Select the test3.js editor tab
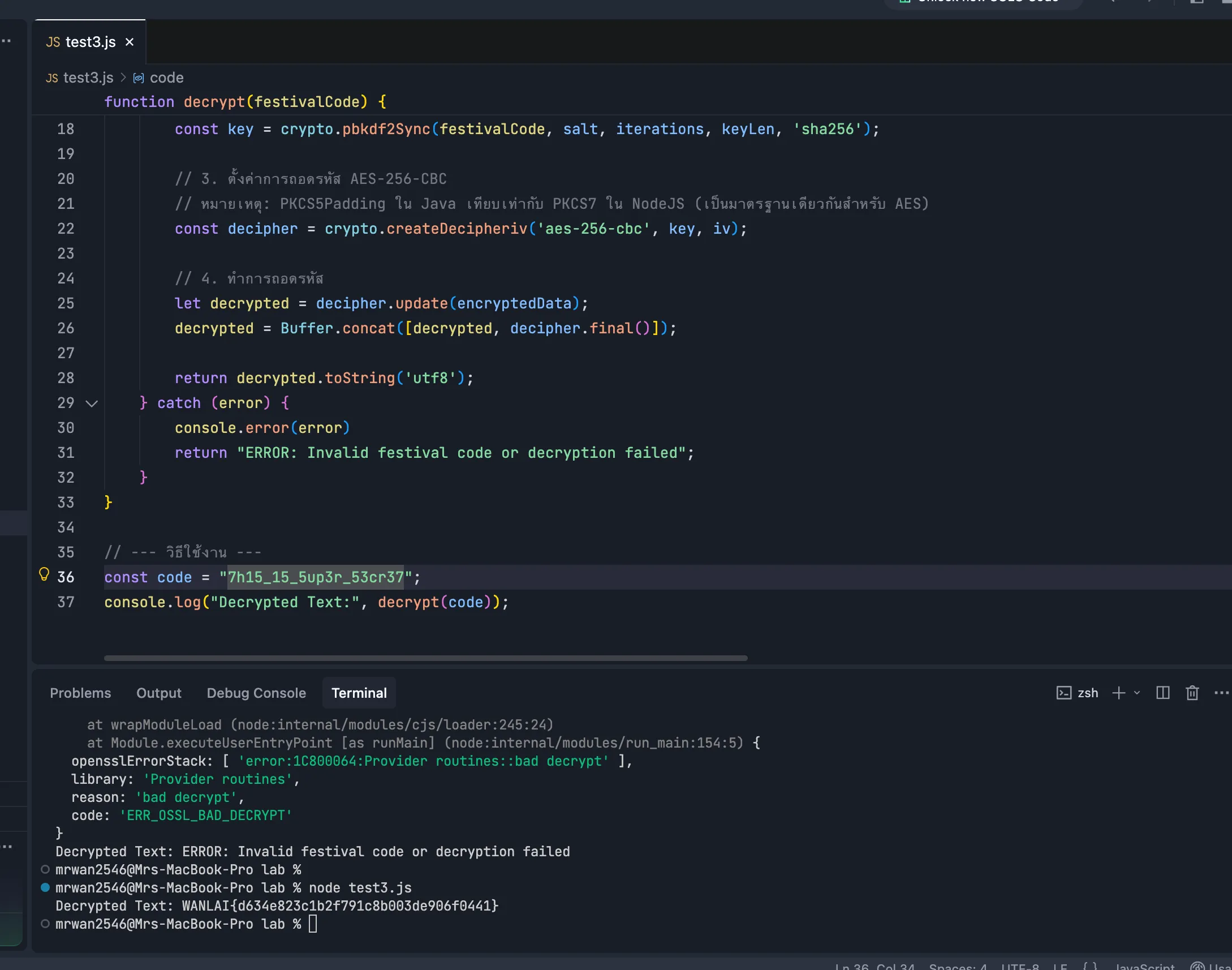 (x=89, y=42)
